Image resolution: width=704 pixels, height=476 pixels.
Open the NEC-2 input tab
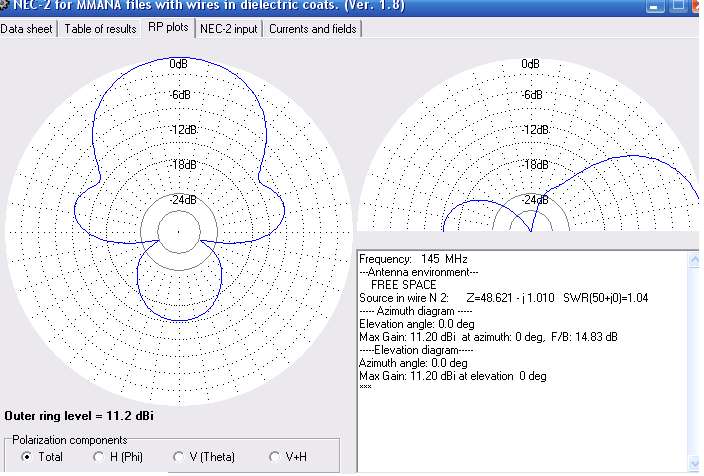229,29
